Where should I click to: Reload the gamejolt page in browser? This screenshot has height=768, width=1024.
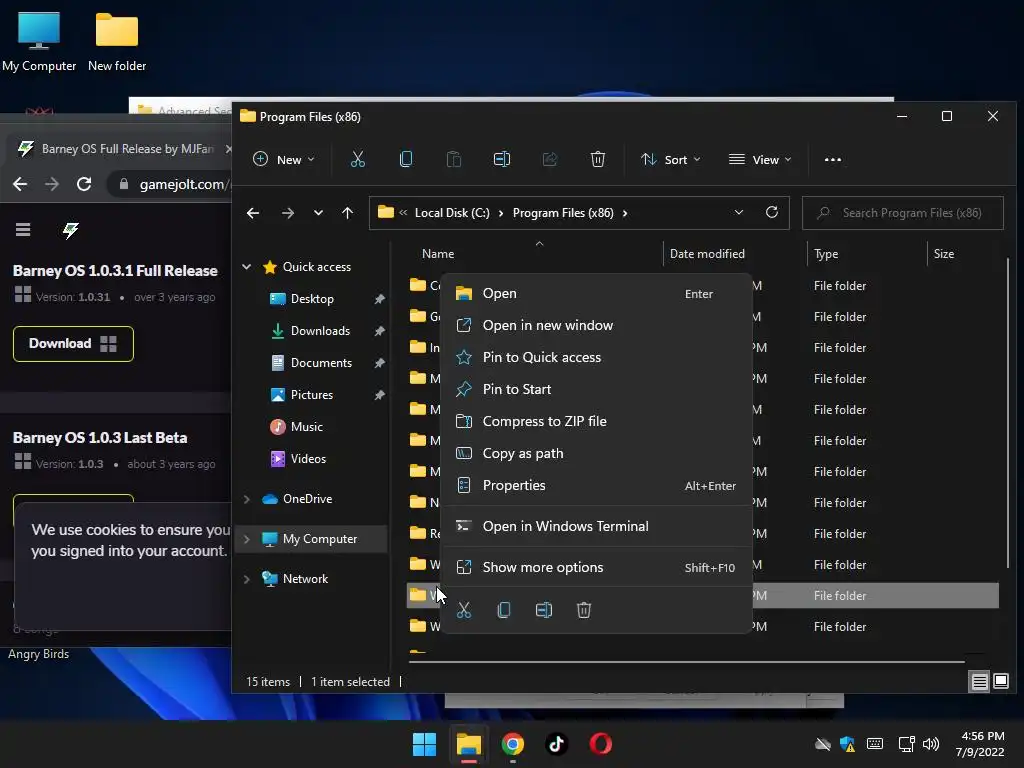pos(84,184)
